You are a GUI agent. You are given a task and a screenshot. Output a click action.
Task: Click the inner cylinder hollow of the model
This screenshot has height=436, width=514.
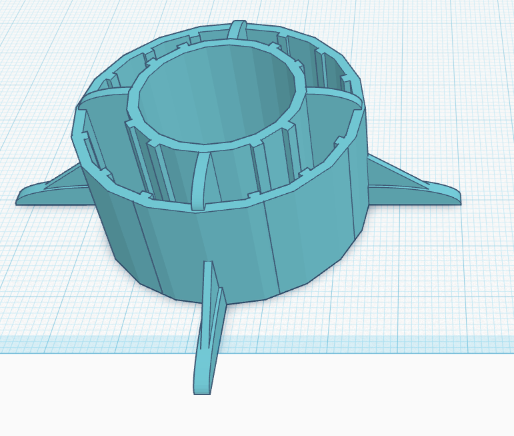[x=217, y=95]
